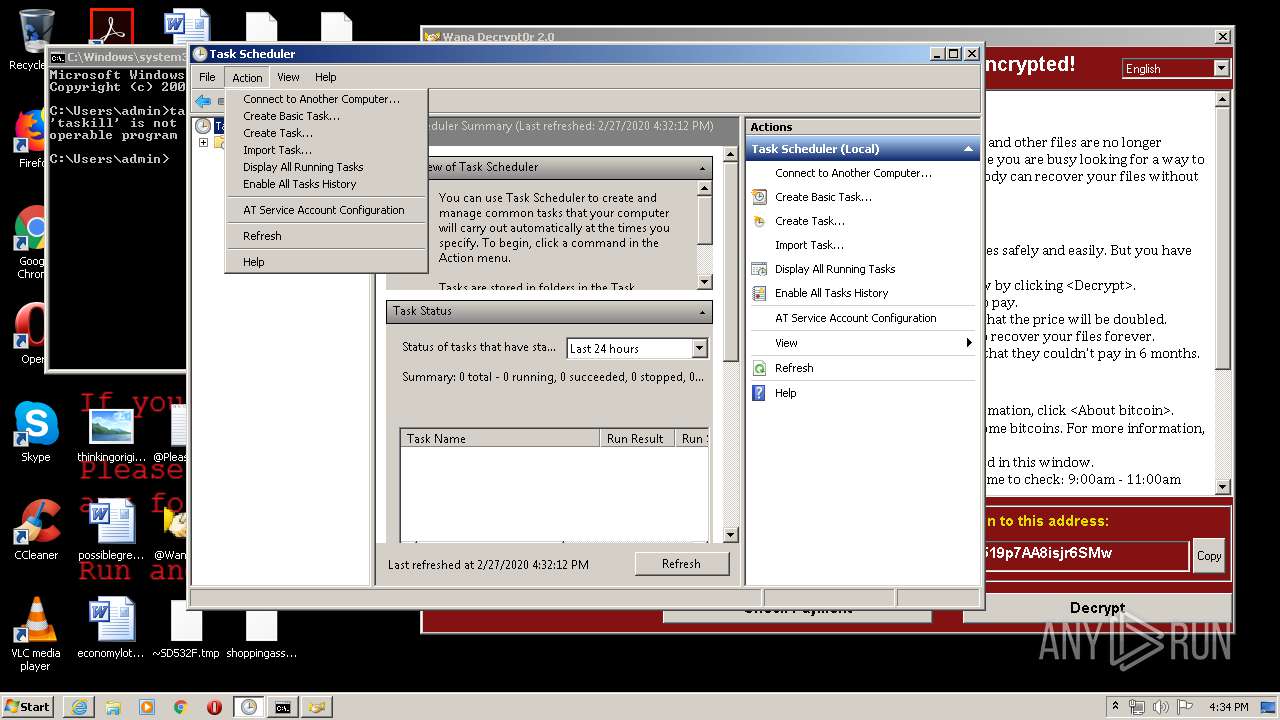Open the English language dropdown in Wana Decrypt0r
This screenshot has width=1280, height=720.
pyautogui.click(x=1221, y=68)
